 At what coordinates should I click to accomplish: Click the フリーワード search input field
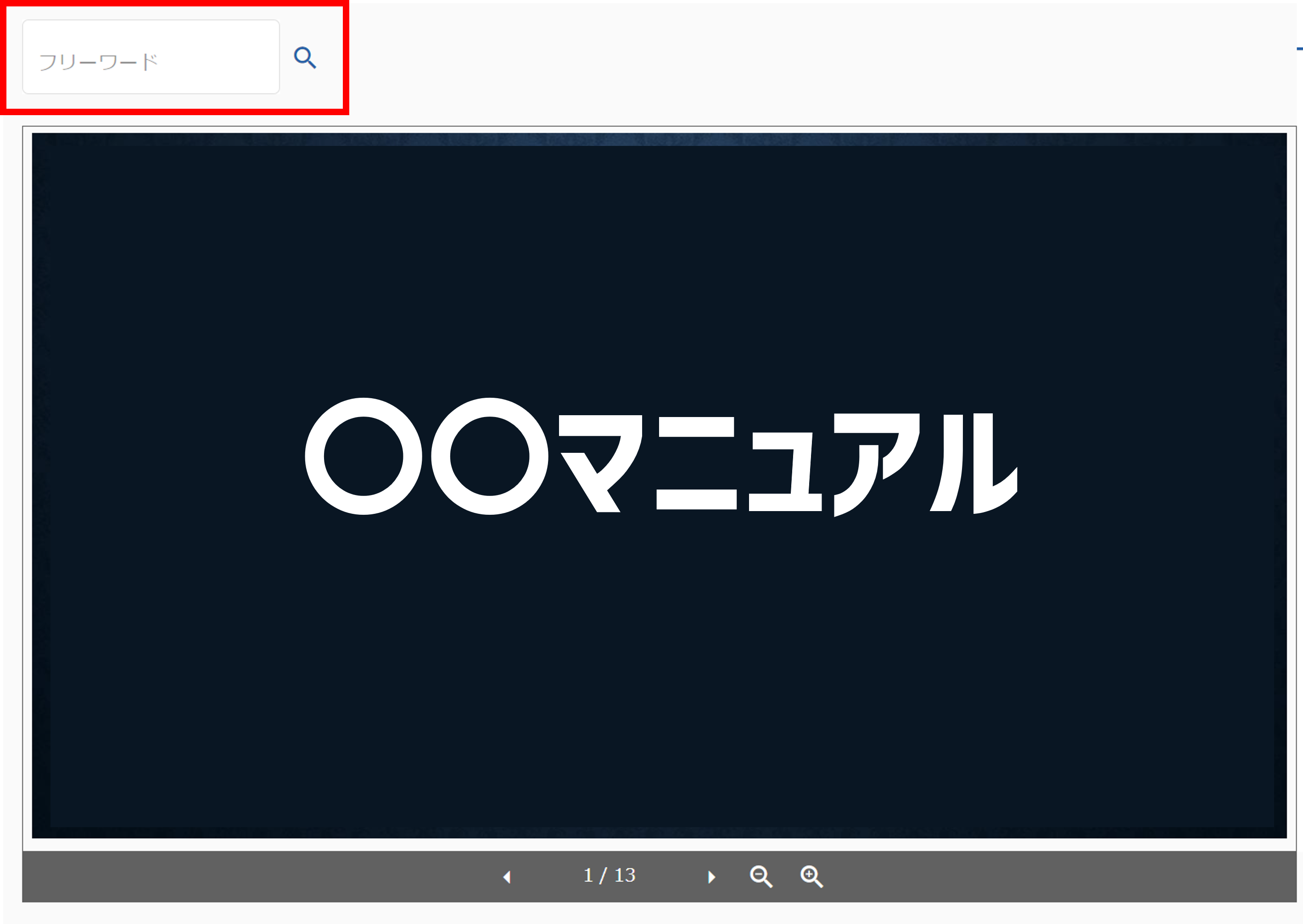coord(151,57)
